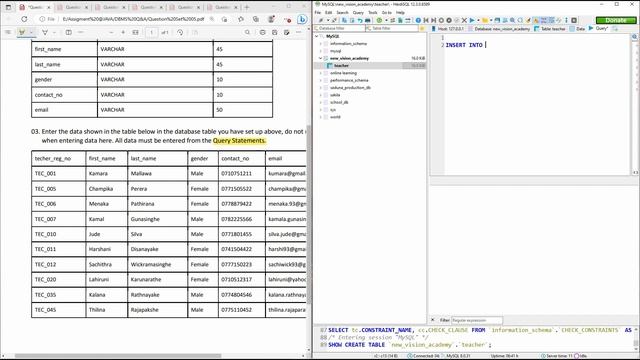Open HeidiSQL help blue question icon
The height and width of the screenshot is (360, 640).
418,20
